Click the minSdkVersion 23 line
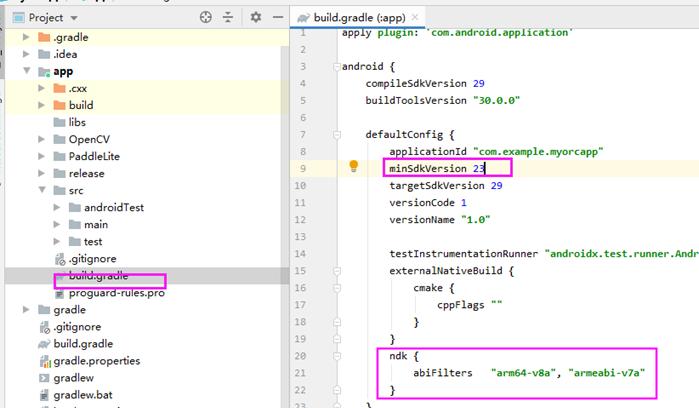 [x=437, y=169]
